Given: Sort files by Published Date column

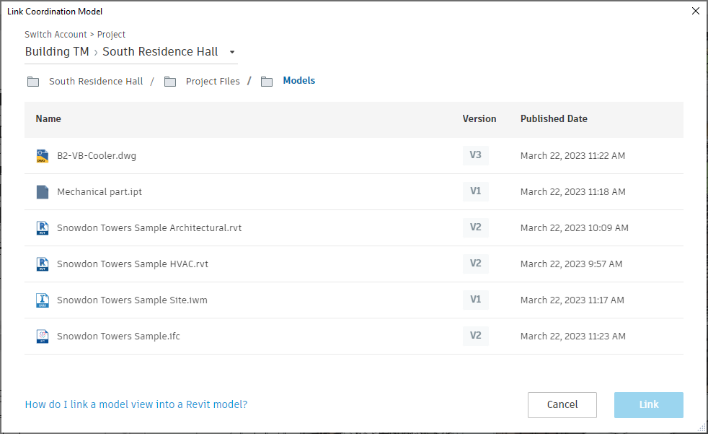Looking at the screenshot, I should pos(553,119).
